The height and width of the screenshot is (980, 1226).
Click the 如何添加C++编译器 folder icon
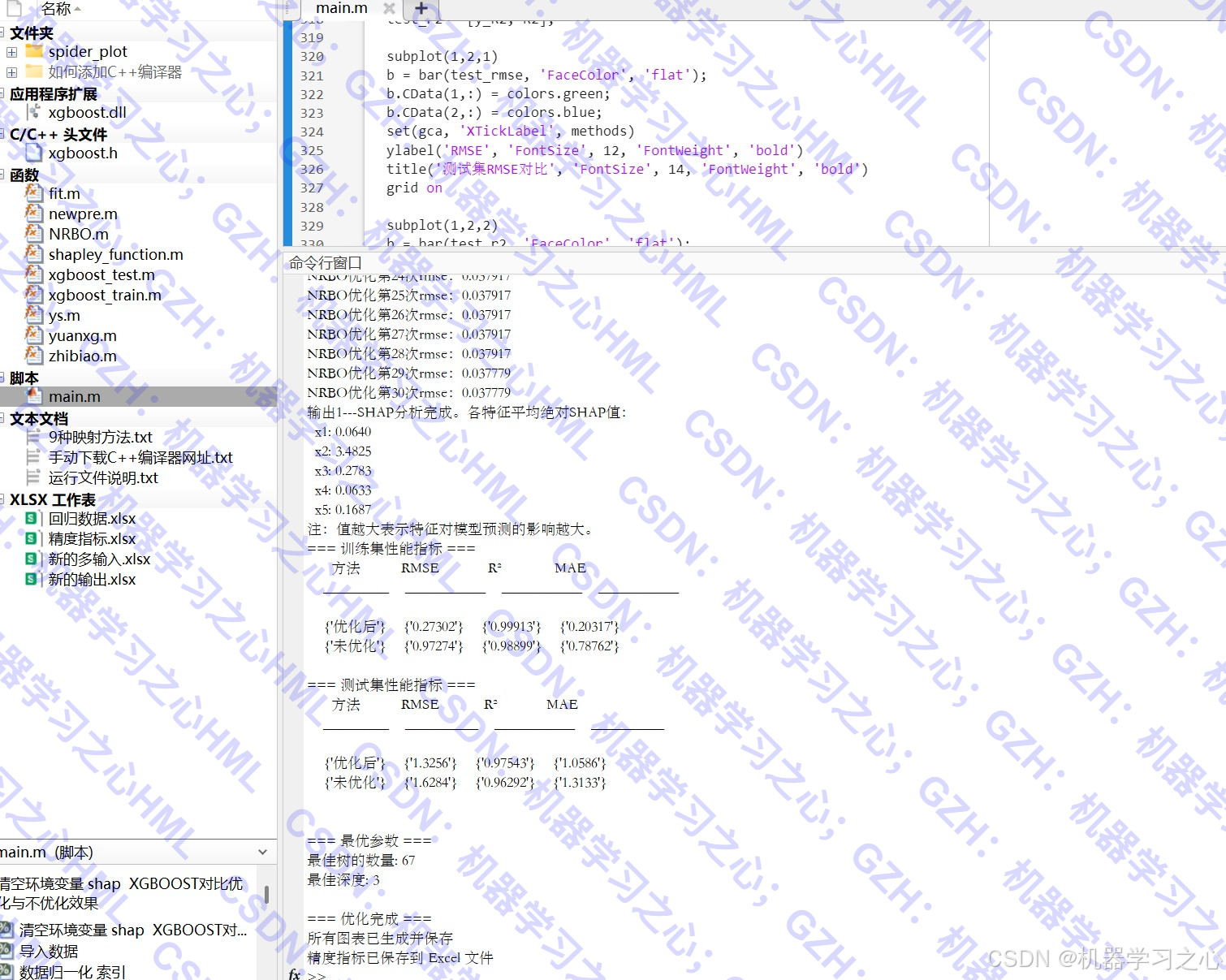click(34, 71)
